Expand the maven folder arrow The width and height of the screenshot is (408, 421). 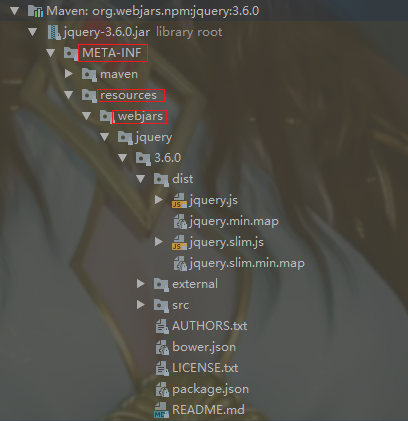coord(69,74)
